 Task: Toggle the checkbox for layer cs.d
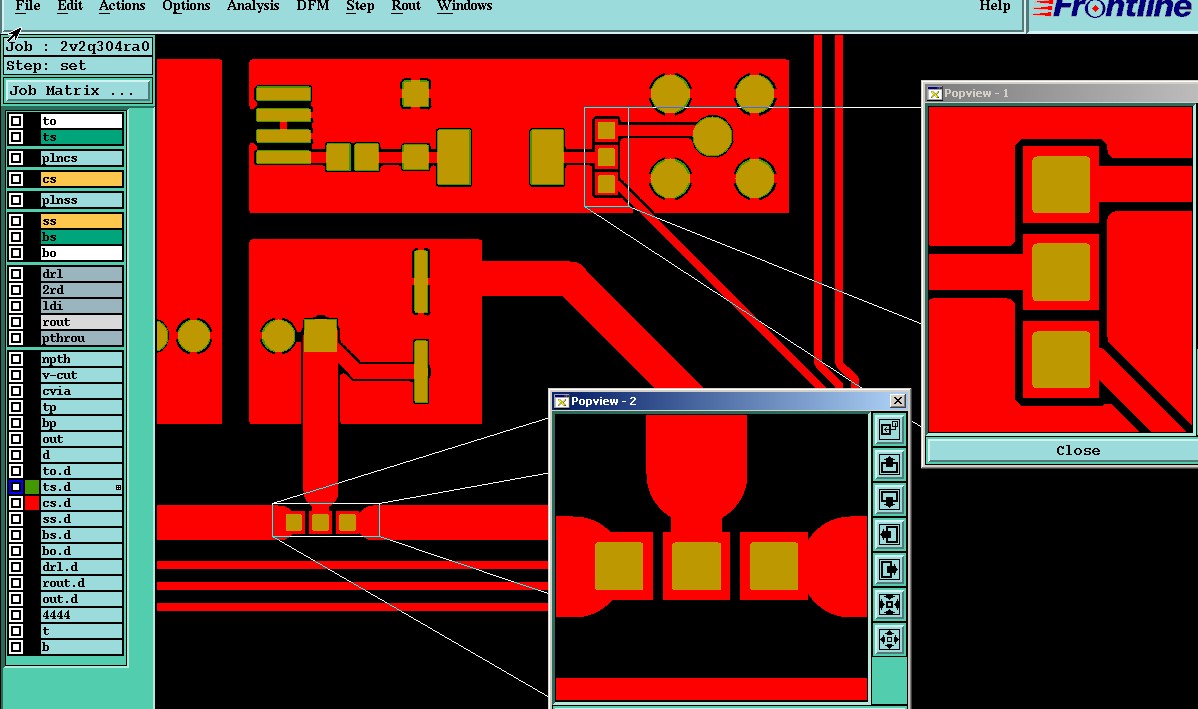(15, 503)
